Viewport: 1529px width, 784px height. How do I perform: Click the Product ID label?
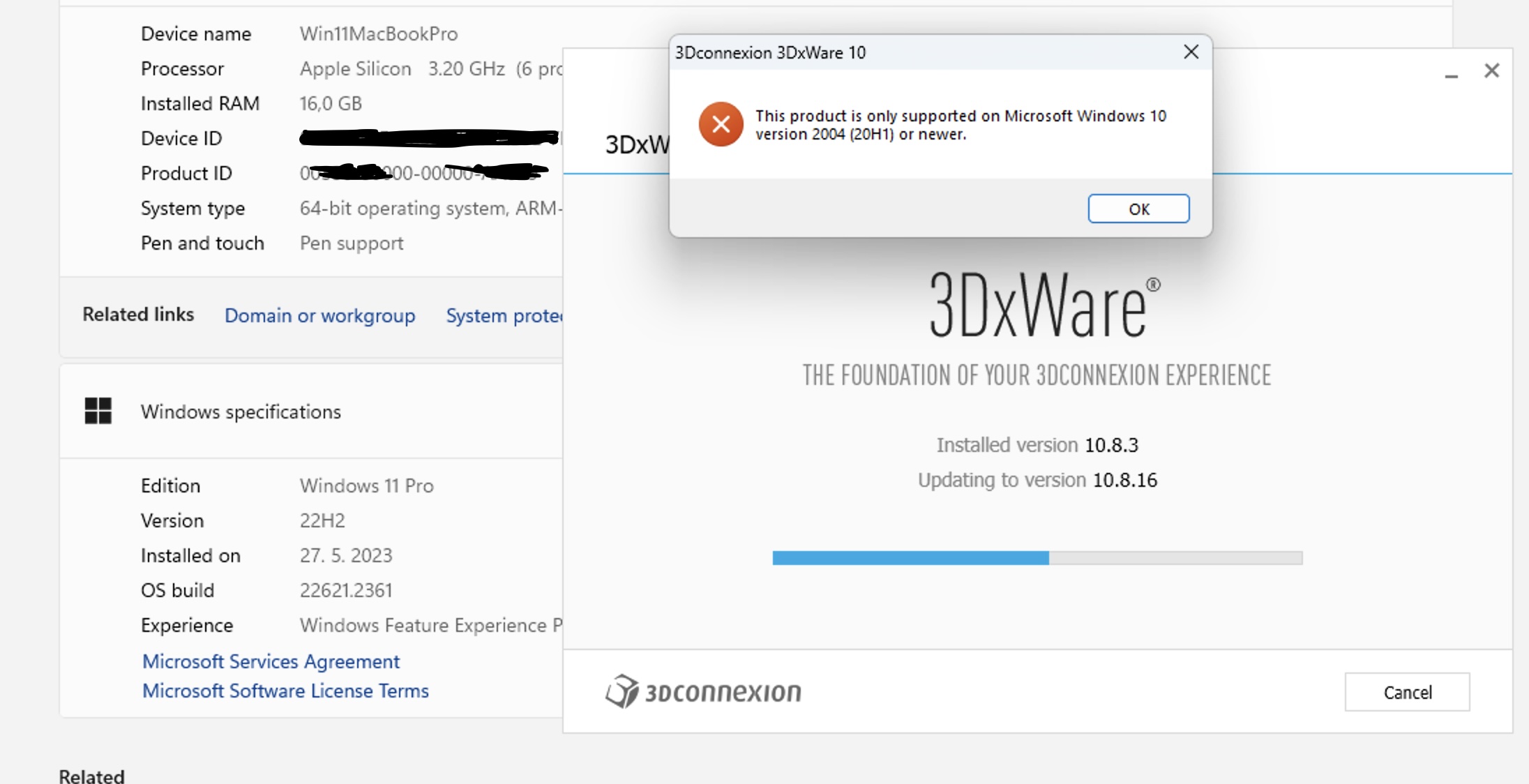[x=186, y=173]
